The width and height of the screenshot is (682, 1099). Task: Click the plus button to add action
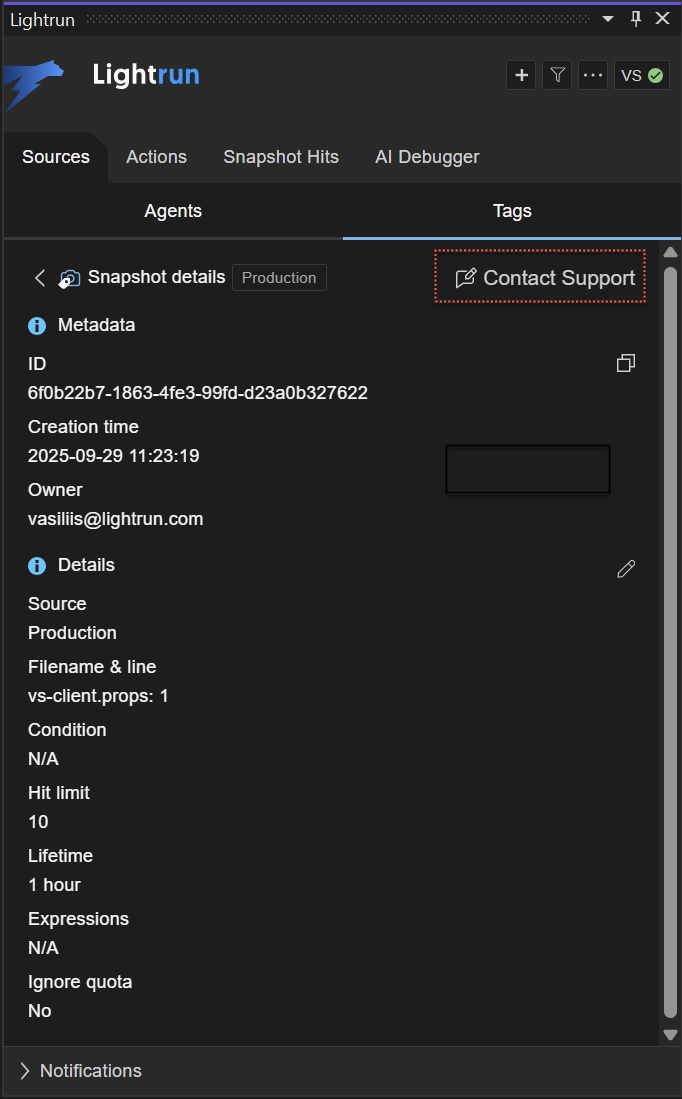click(521, 75)
